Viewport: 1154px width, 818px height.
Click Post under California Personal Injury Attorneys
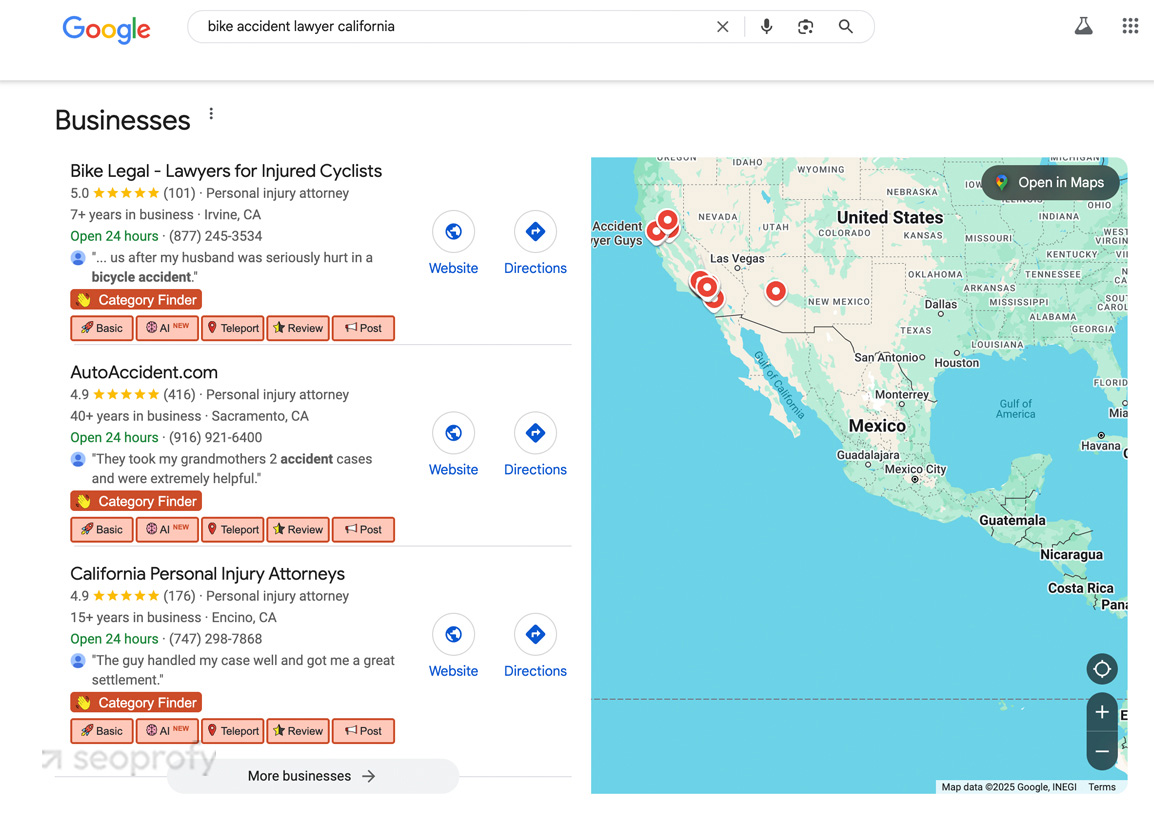(x=364, y=730)
